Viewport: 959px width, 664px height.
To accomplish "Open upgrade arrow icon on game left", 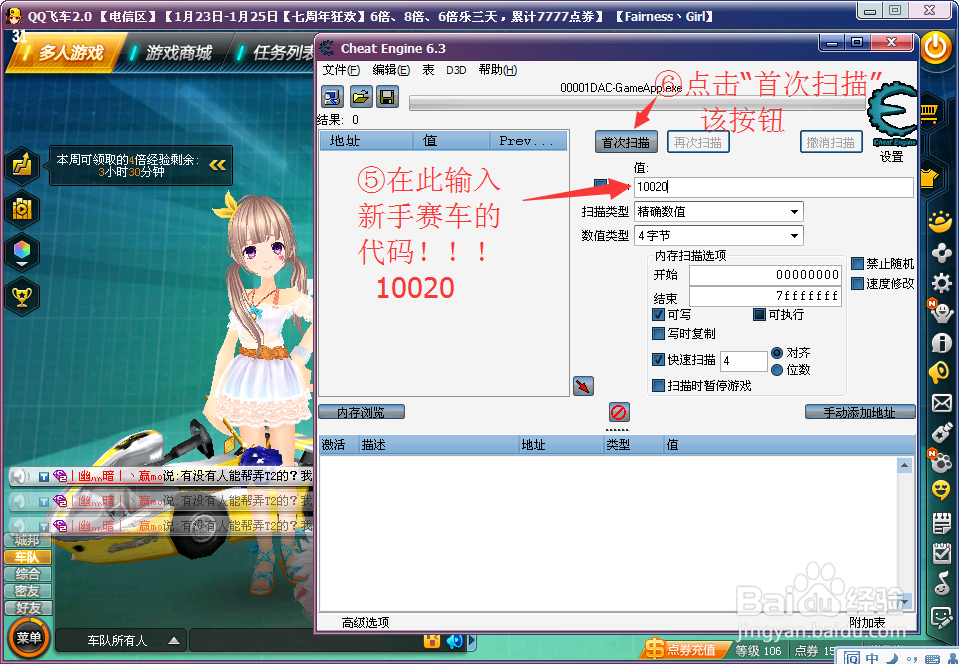I will (22, 165).
